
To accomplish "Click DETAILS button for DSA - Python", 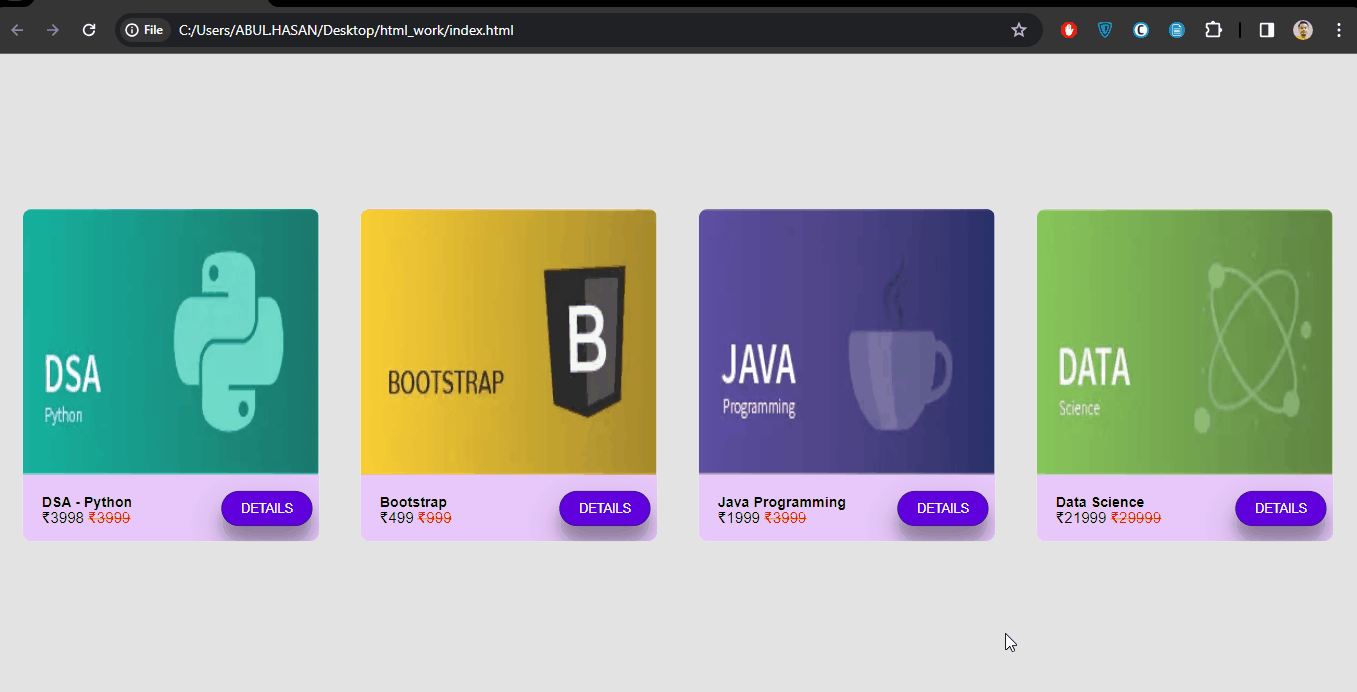I will coord(267,508).
